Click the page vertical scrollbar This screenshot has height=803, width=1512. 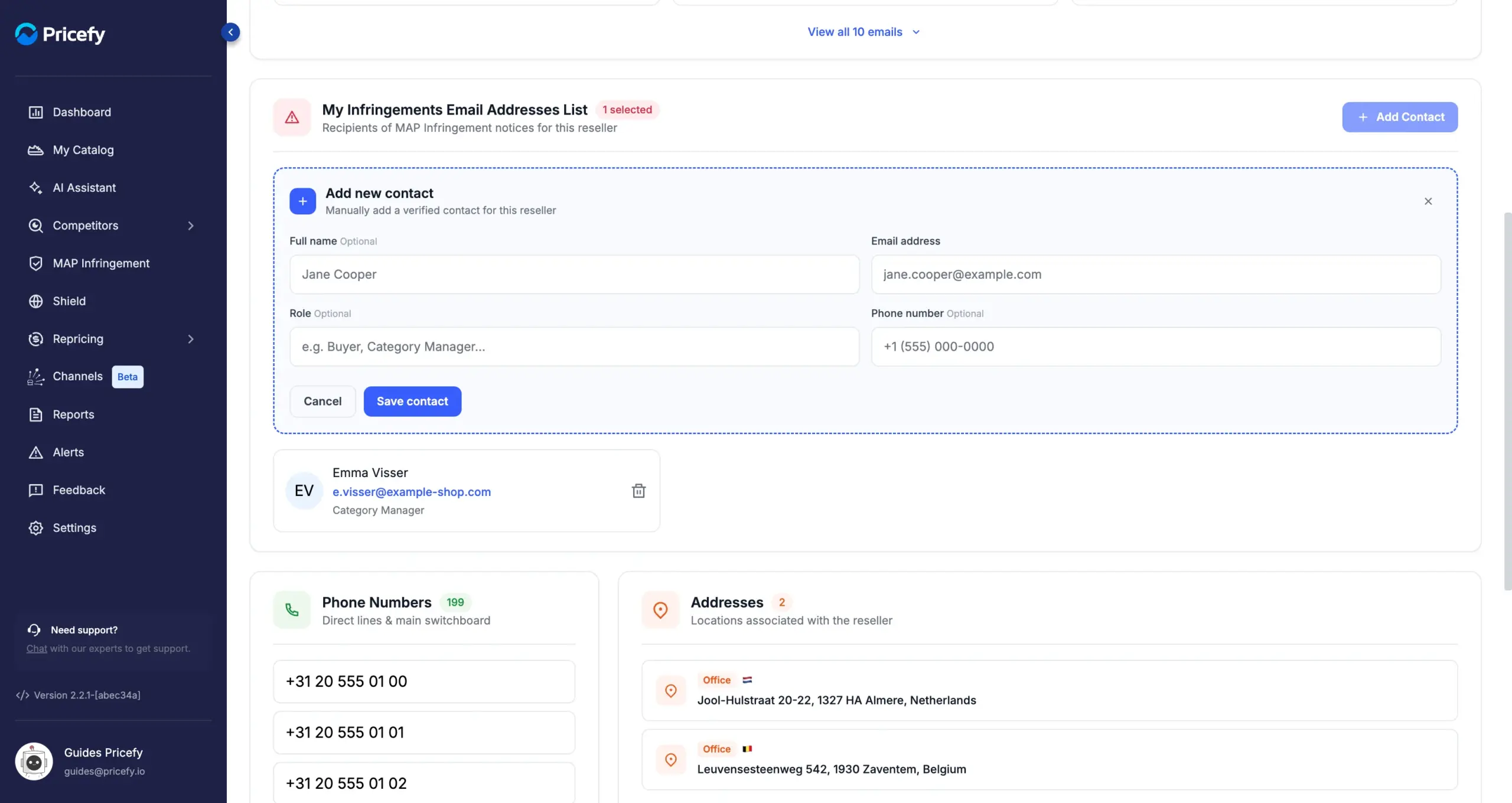(1507, 401)
